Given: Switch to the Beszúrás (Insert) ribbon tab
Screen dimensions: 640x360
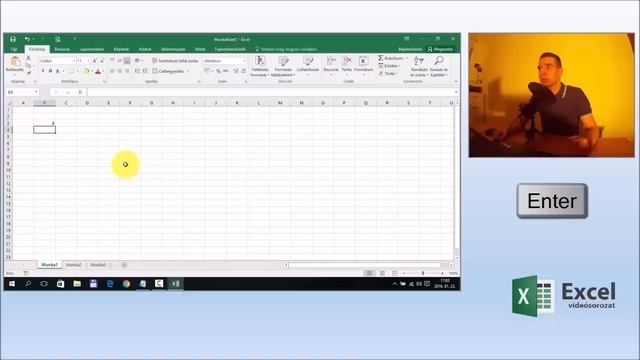Looking at the screenshot, I should (62, 49).
